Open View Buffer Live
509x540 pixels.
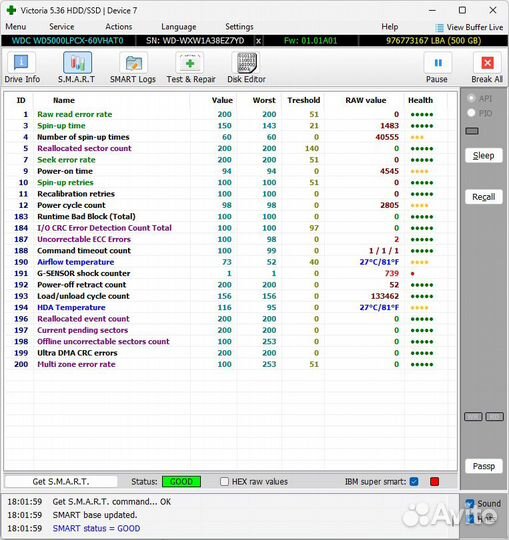pyautogui.click(x=469, y=28)
